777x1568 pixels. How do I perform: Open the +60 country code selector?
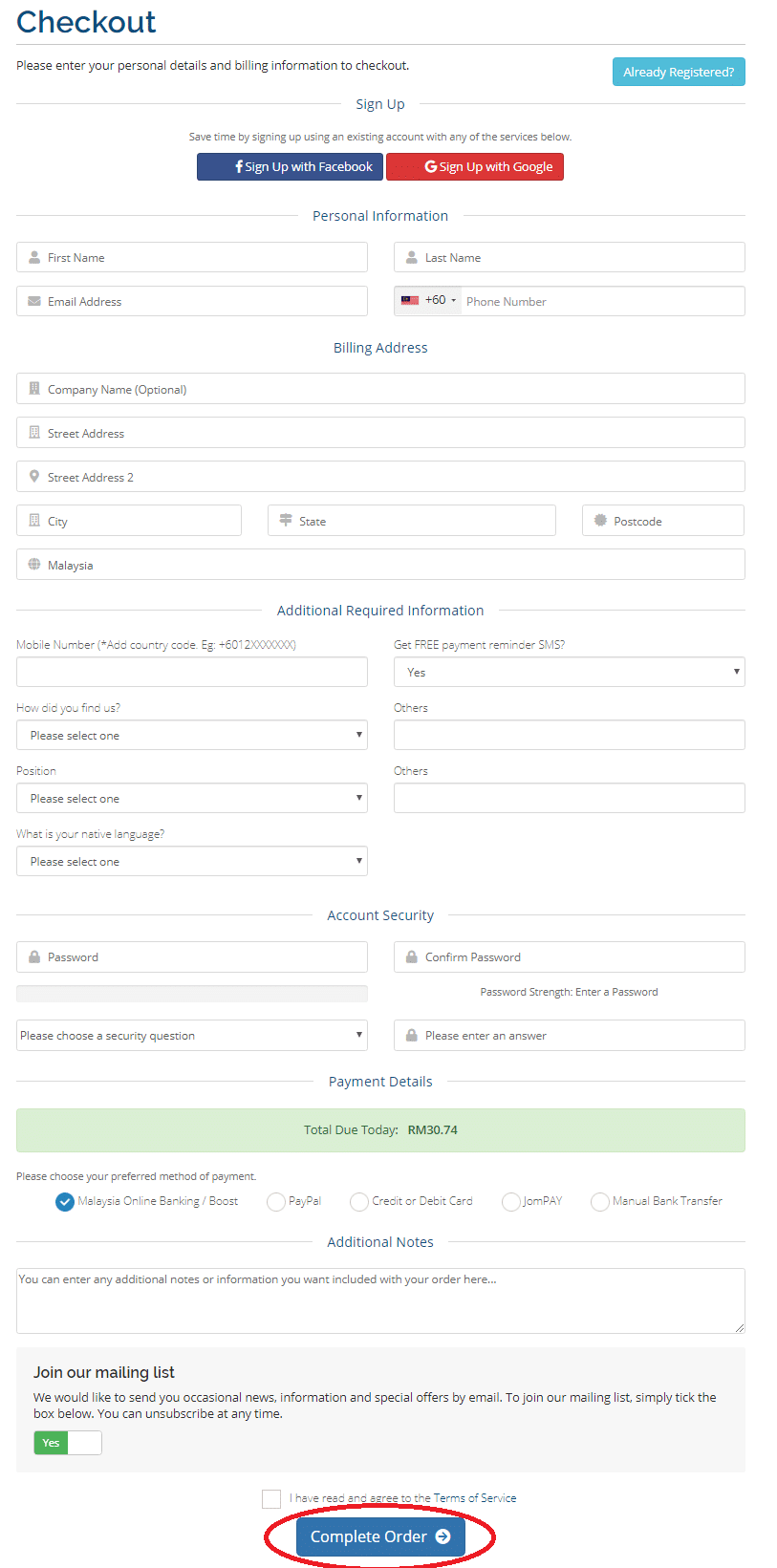click(428, 300)
